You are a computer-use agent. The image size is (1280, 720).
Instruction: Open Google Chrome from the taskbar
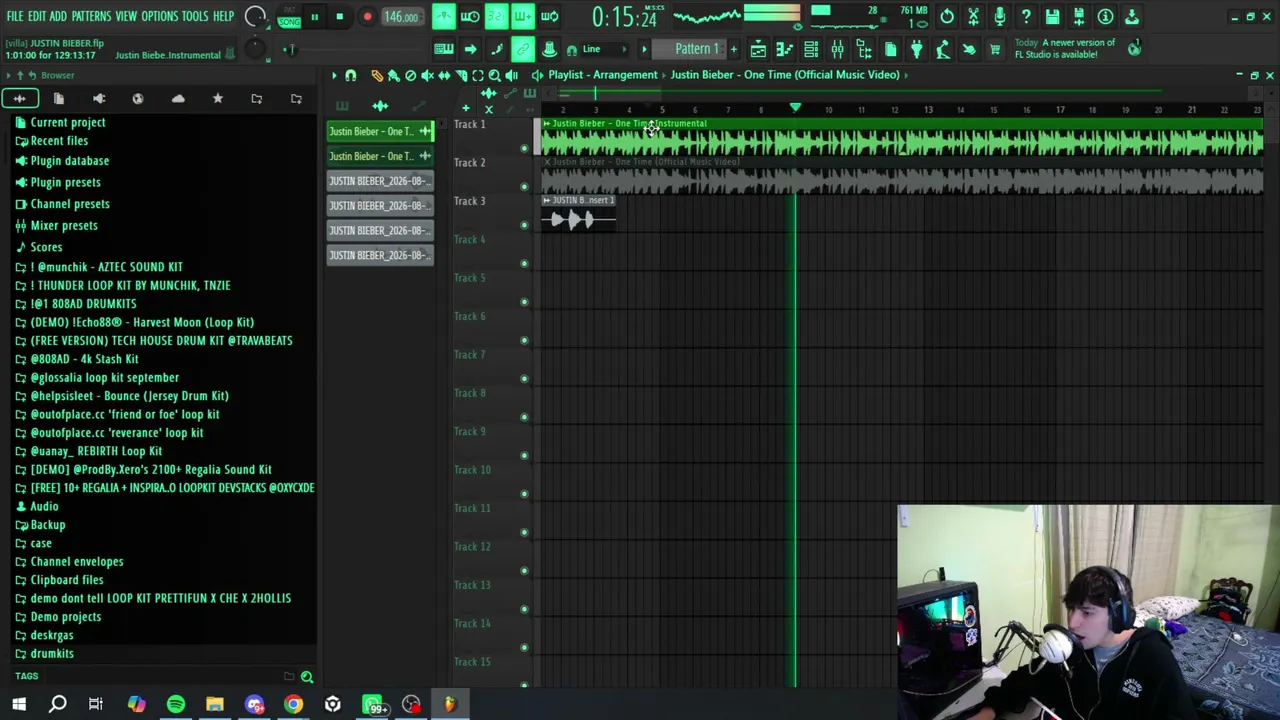293,705
